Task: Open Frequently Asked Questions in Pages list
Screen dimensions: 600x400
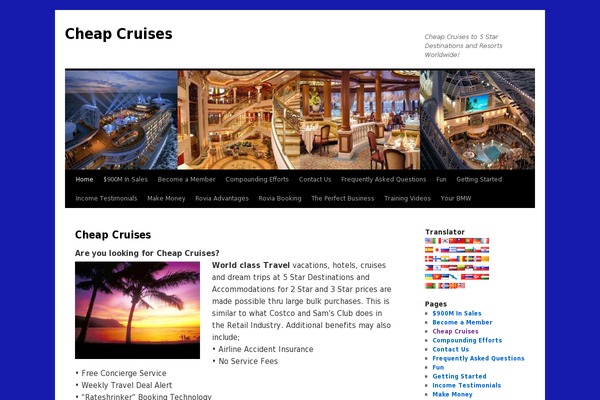Action: (478, 358)
